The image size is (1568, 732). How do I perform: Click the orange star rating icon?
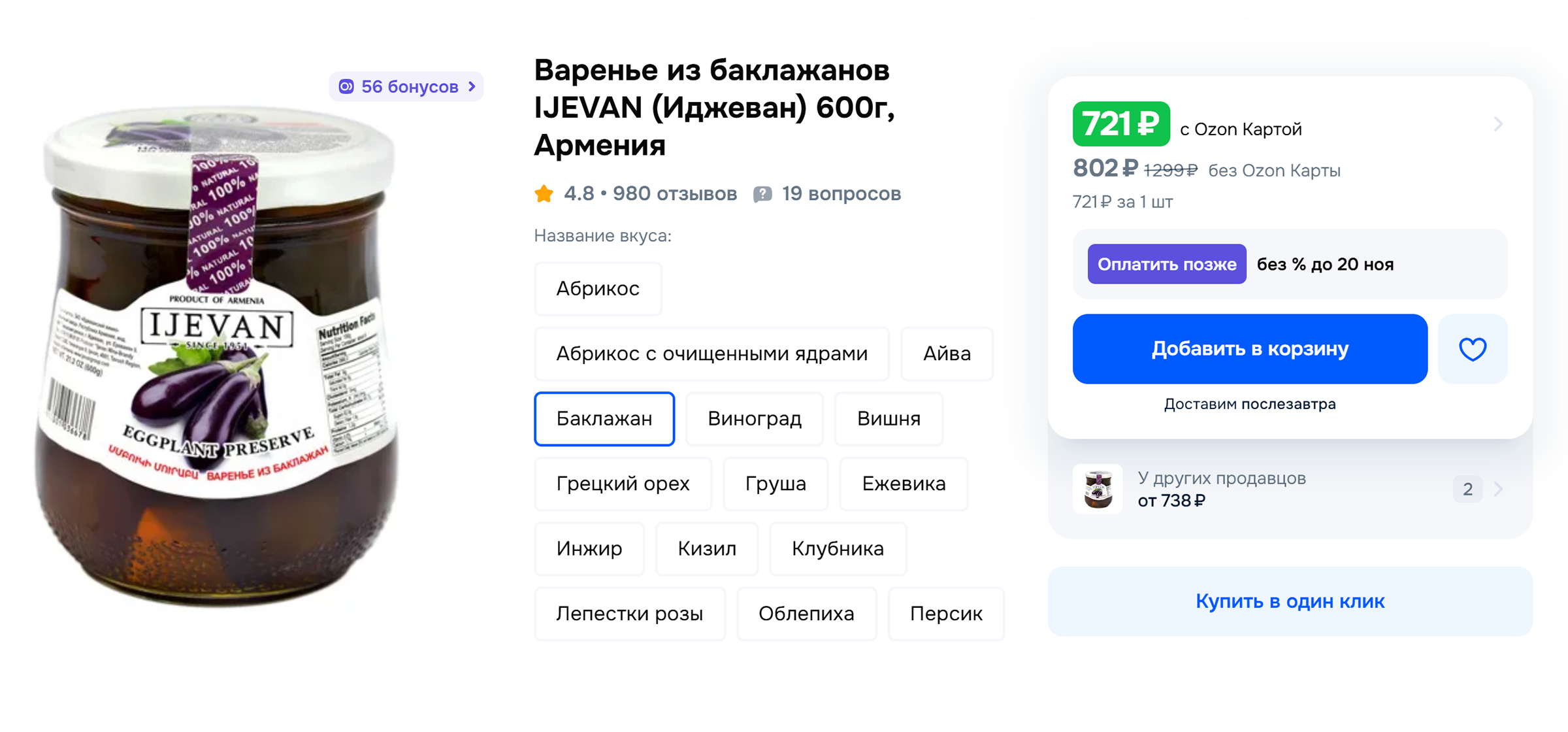[x=543, y=193]
